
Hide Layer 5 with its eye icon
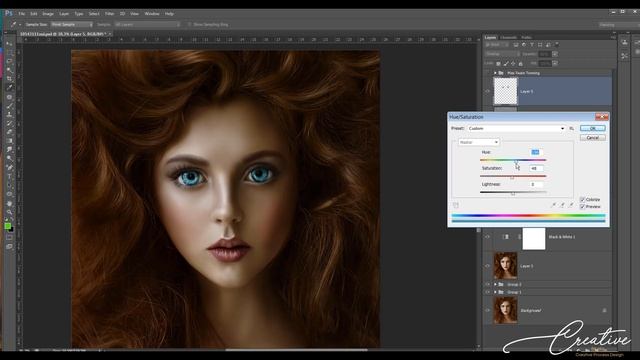tap(487, 91)
